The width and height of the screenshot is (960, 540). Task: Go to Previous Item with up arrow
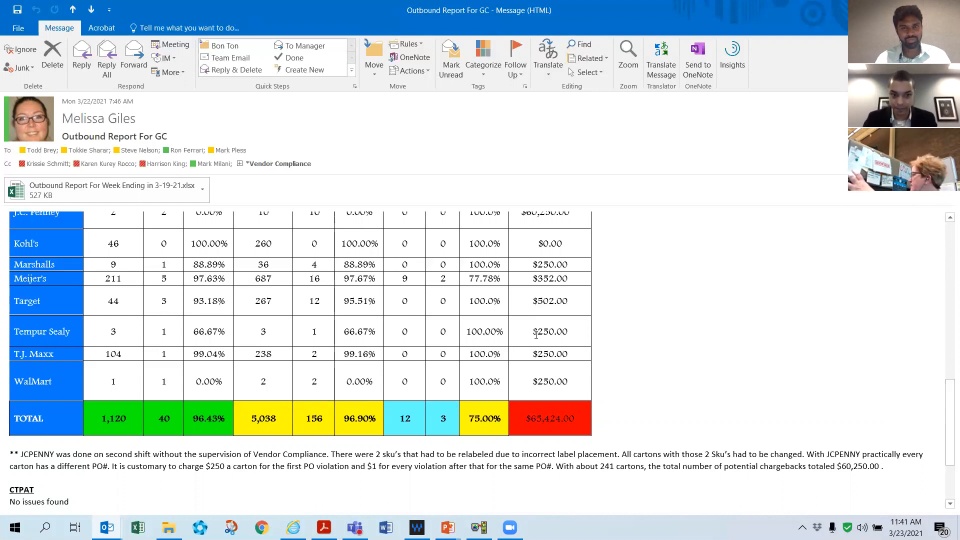tap(72, 10)
